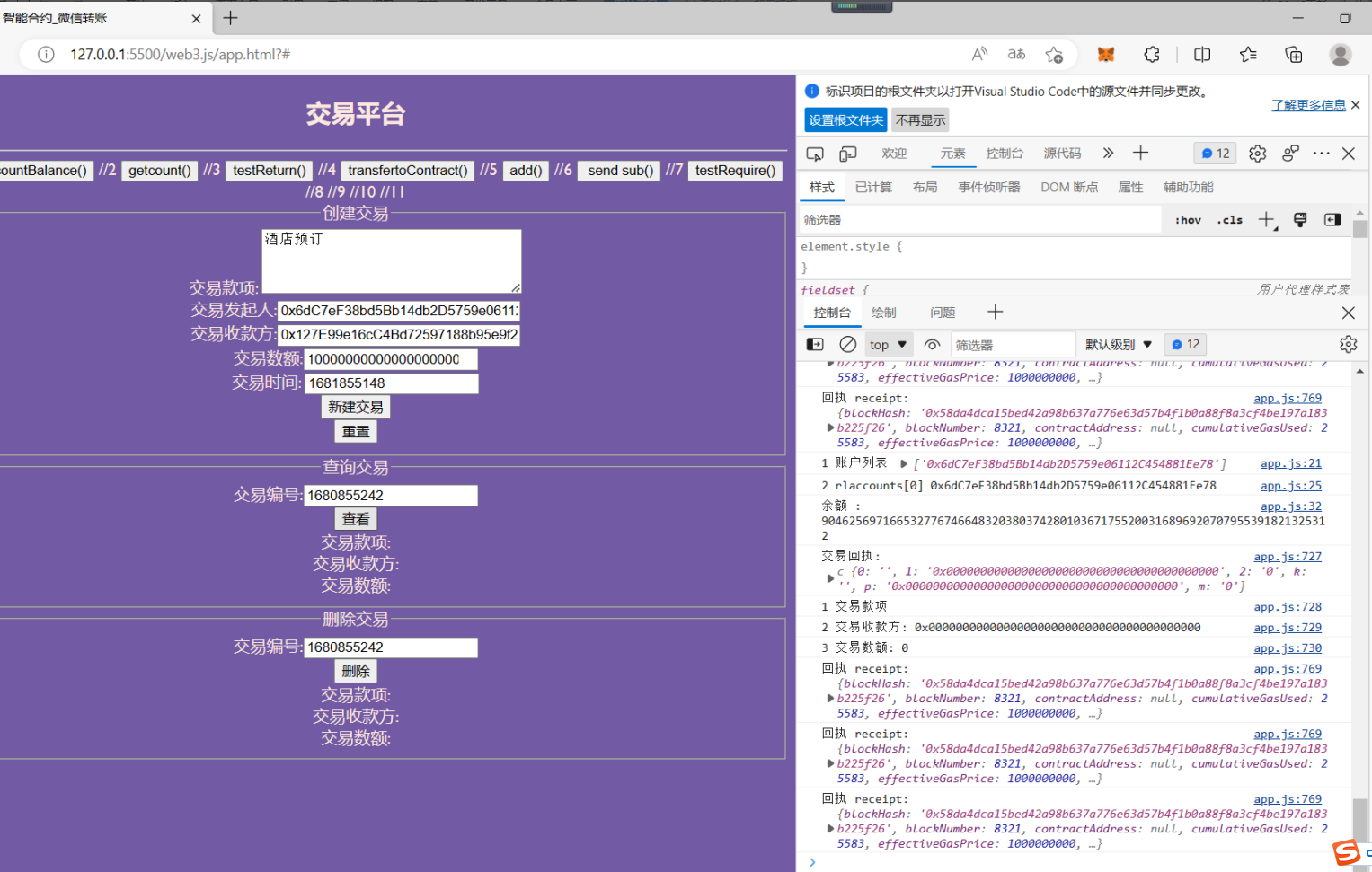Screen dimensions: 1372x872
Task: Click the issues counter badge in console toolbar
Action: [x=1185, y=344]
